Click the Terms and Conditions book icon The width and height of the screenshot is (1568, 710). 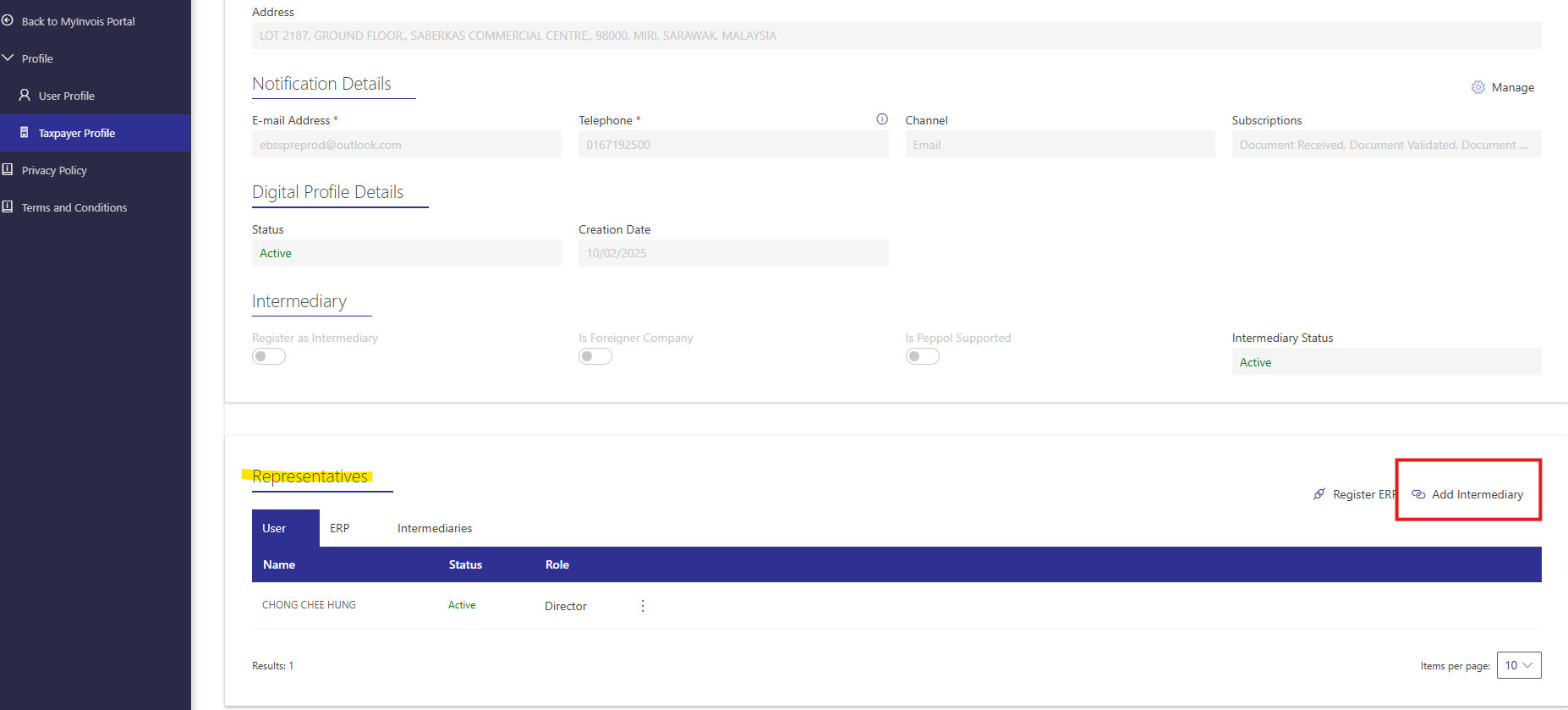[8, 206]
